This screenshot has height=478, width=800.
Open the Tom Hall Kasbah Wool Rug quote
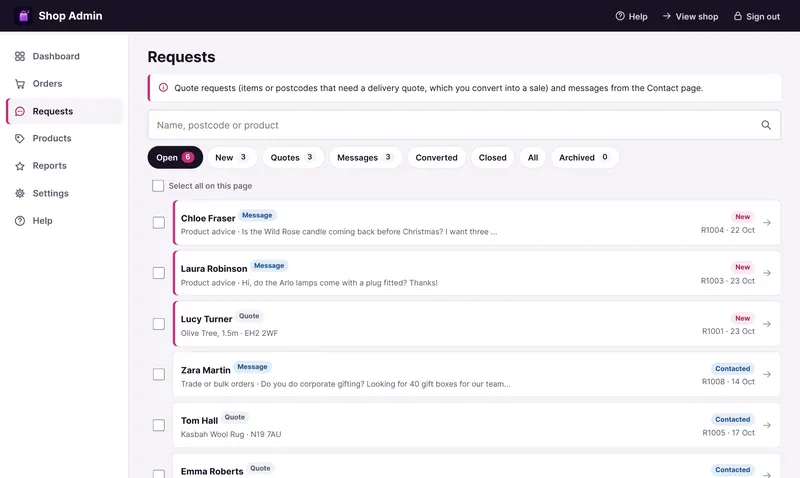pos(477,425)
